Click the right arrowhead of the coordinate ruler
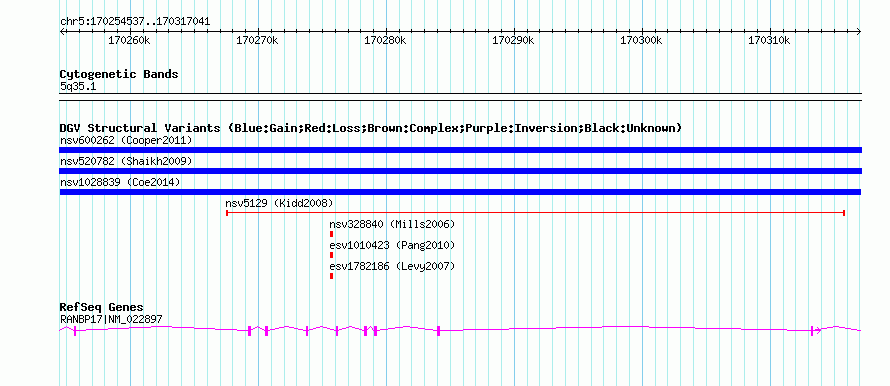Image resolution: width=890 pixels, height=386 pixels. click(x=858, y=32)
